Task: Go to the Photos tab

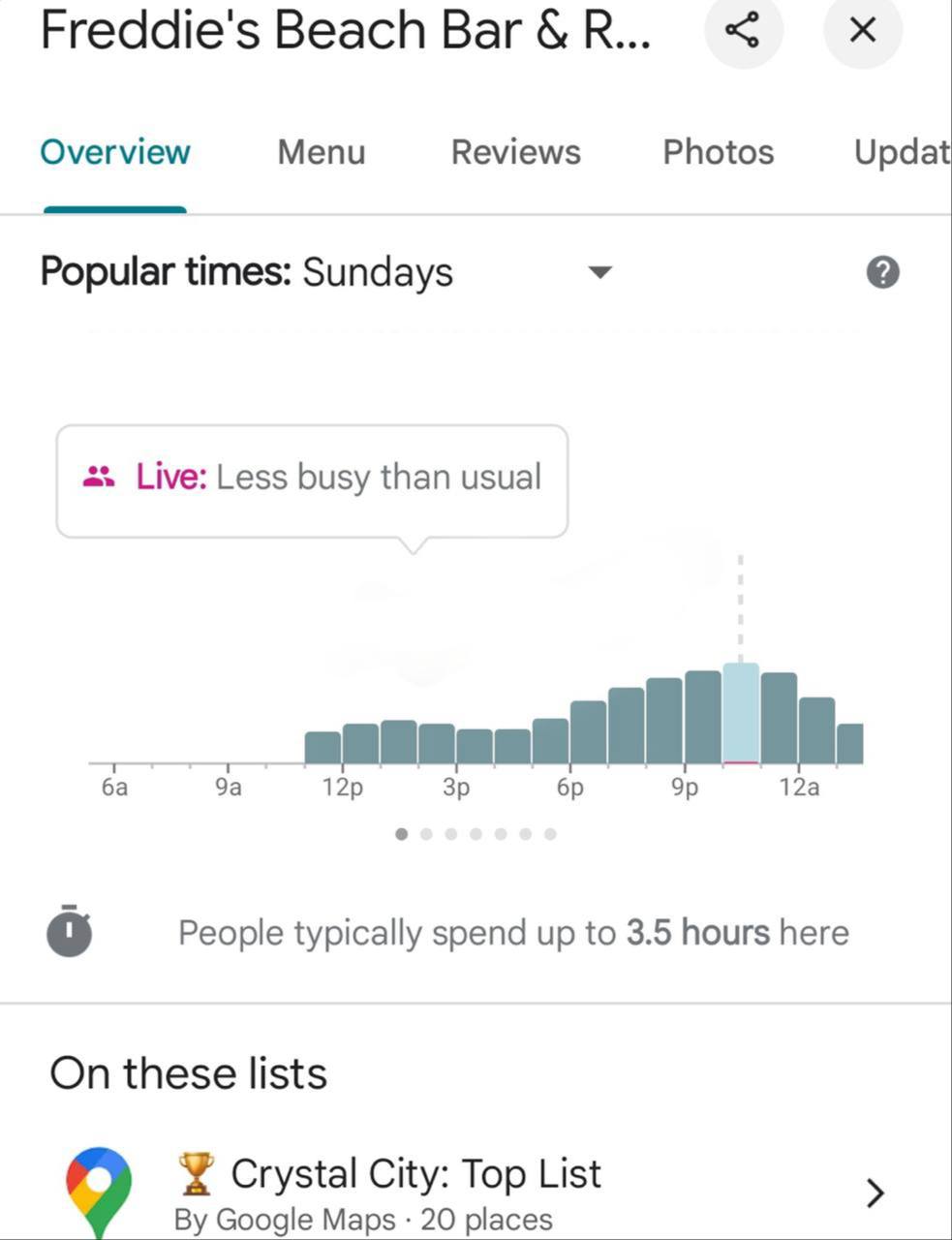Action: (x=718, y=152)
